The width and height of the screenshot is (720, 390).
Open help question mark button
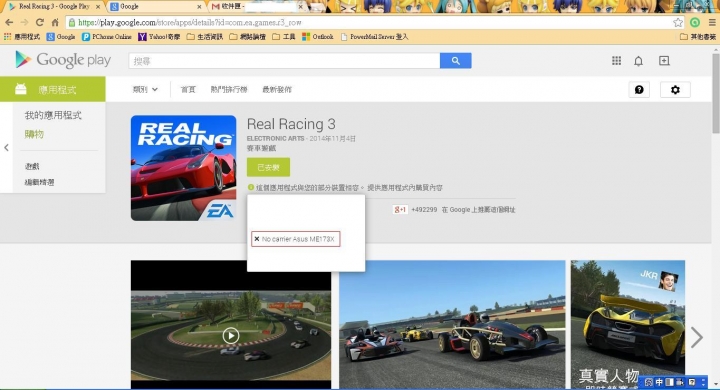[x=639, y=90]
